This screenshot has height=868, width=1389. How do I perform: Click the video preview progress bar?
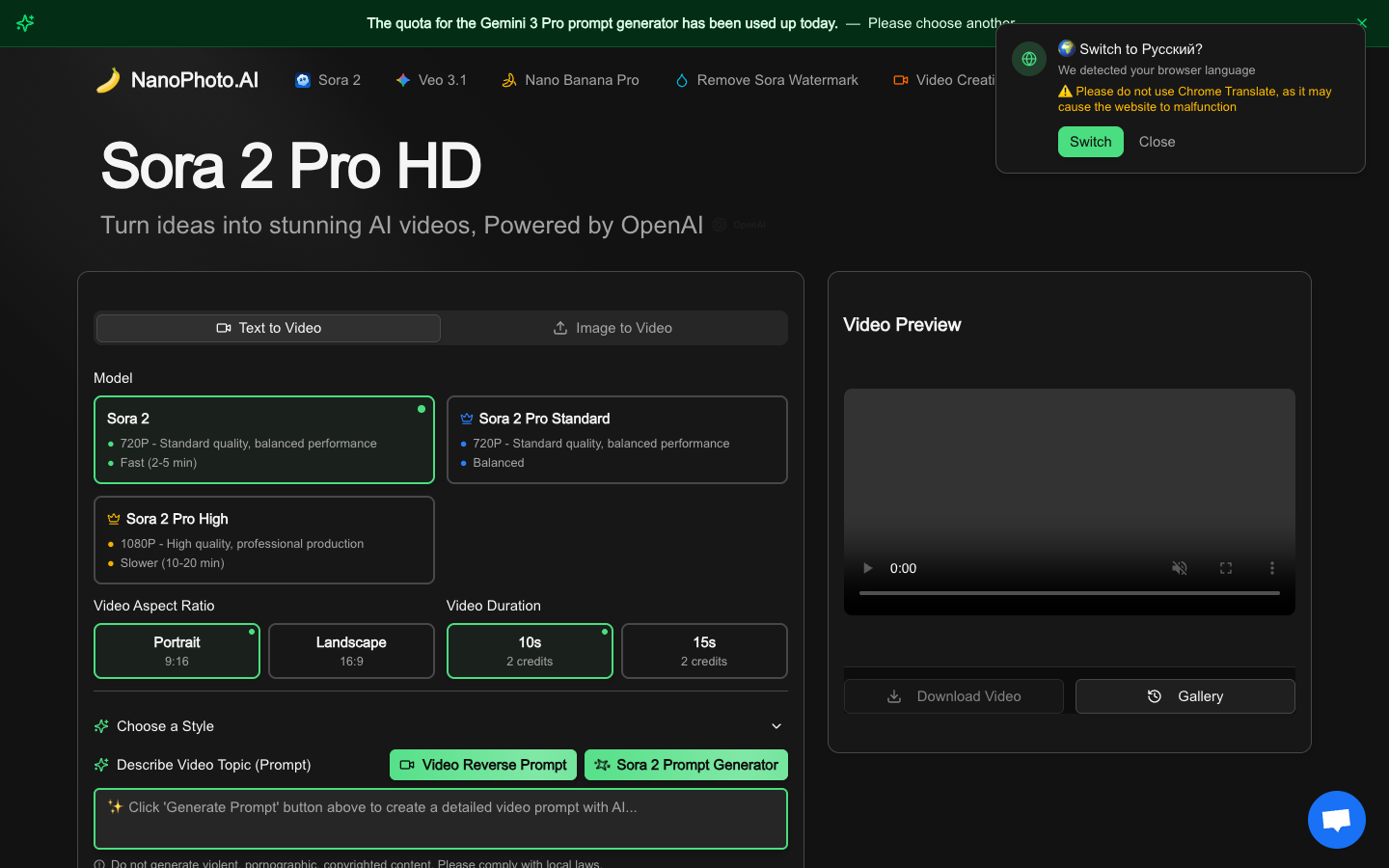(x=1070, y=593)
